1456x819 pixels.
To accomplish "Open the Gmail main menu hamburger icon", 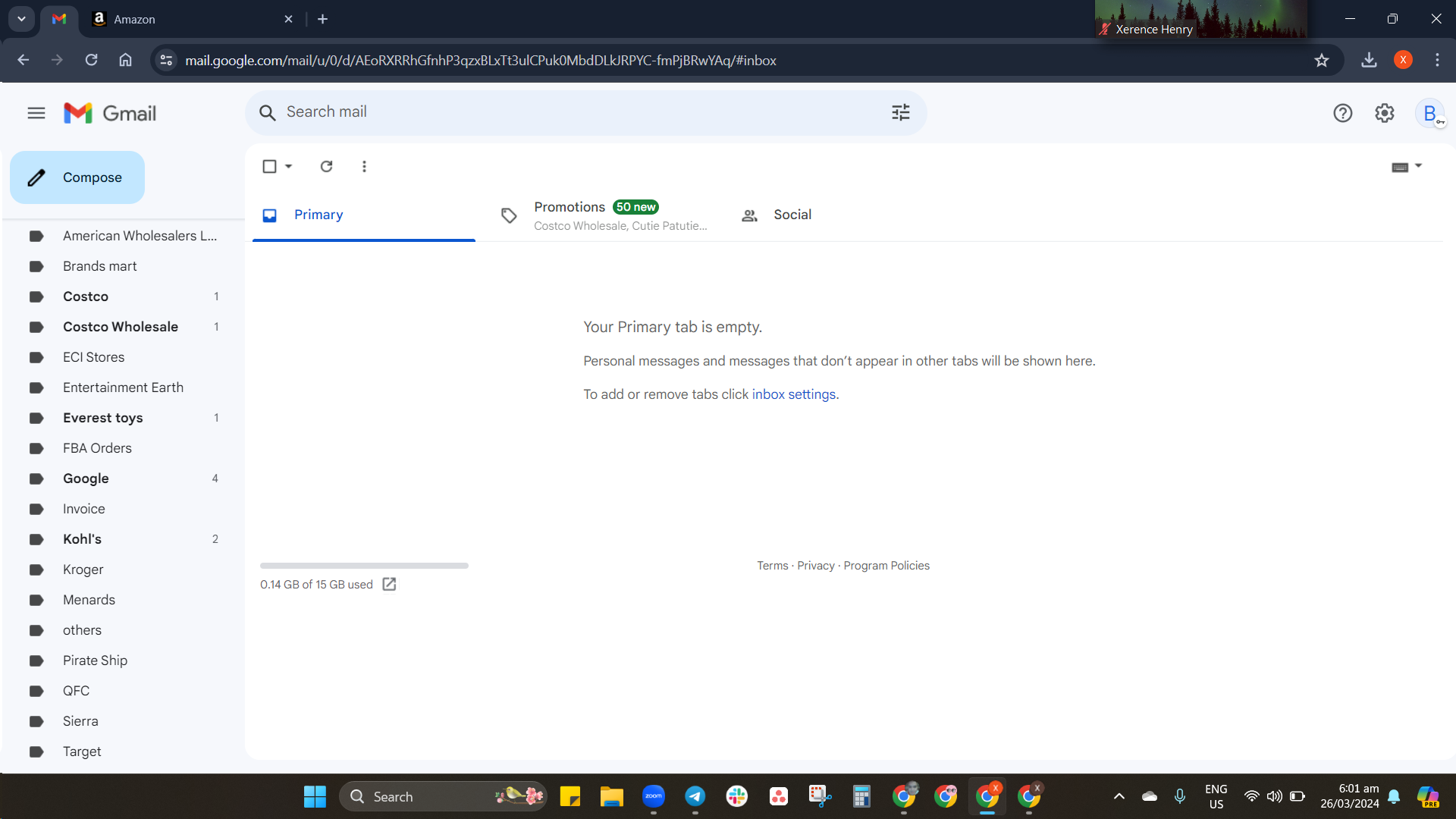I will (x=36, y=113).
